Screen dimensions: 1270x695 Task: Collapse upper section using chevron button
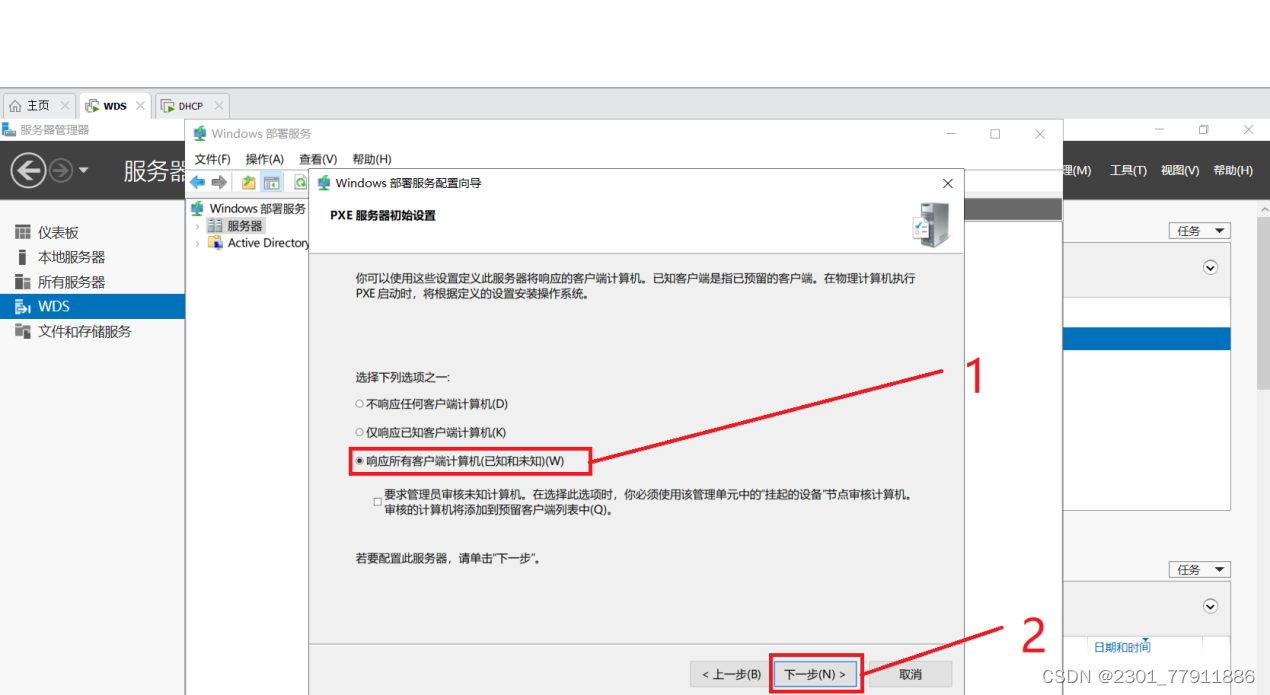(x=1211, y=267)
